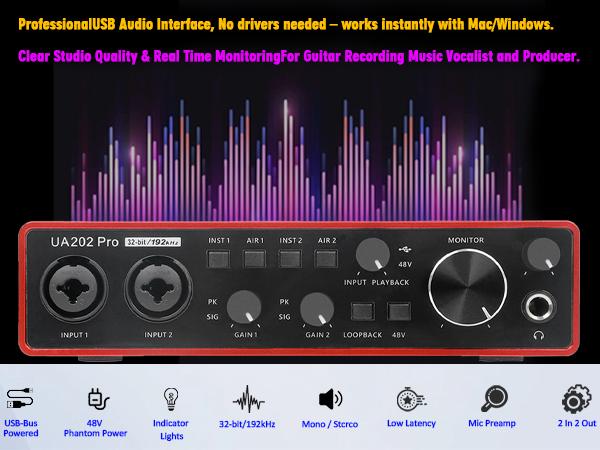Click the Mono / Stereo speaker icon
The width and height of the screenshot is (600, 450).
pyautogui.click(x=330, y=399)
